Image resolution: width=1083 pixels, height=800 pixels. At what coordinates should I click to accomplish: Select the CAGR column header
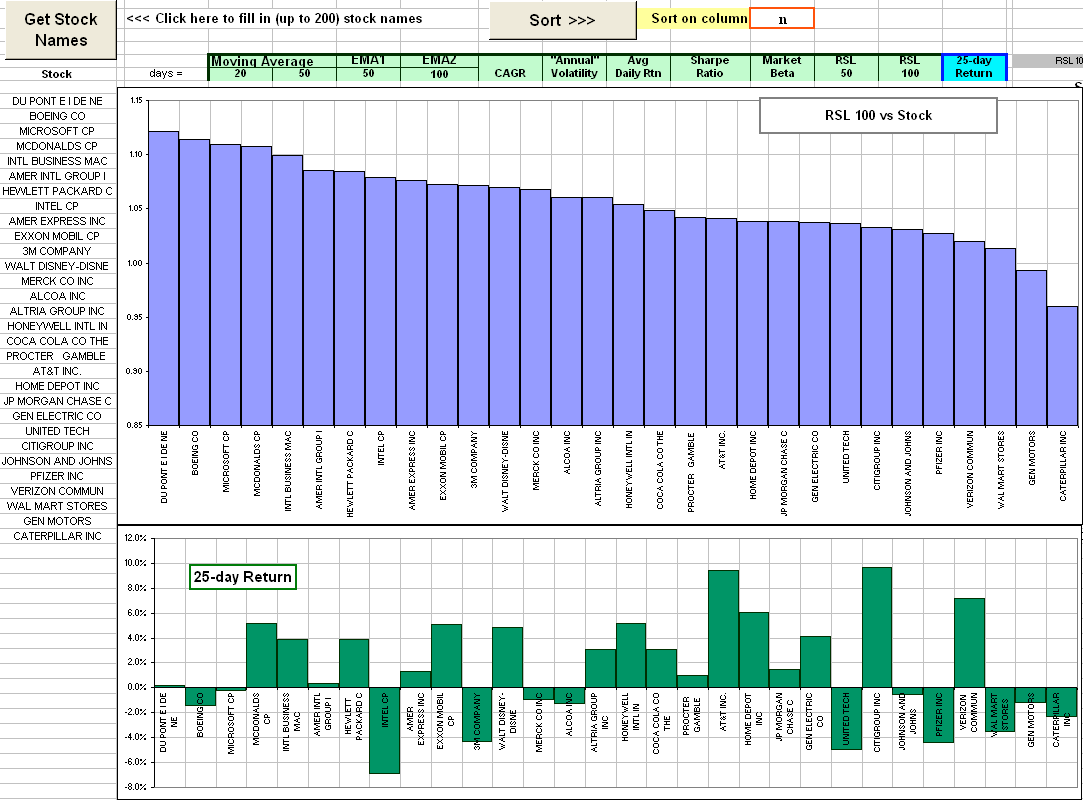click(510, 68)
